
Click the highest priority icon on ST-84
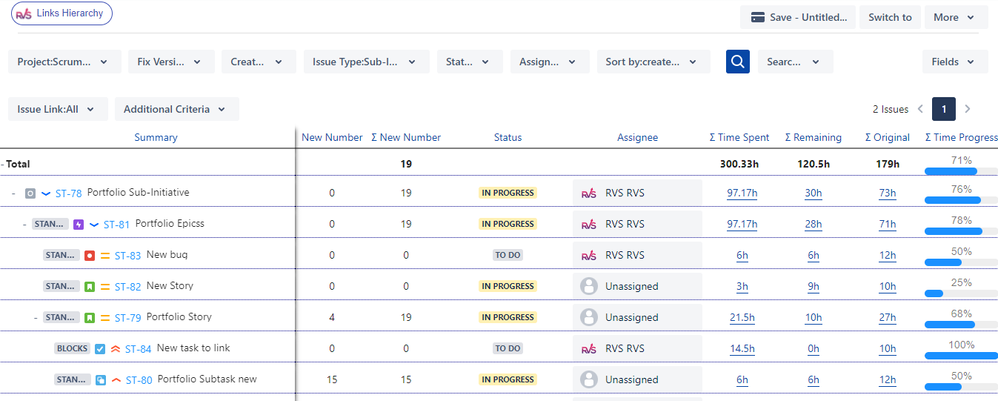point(116,349)
